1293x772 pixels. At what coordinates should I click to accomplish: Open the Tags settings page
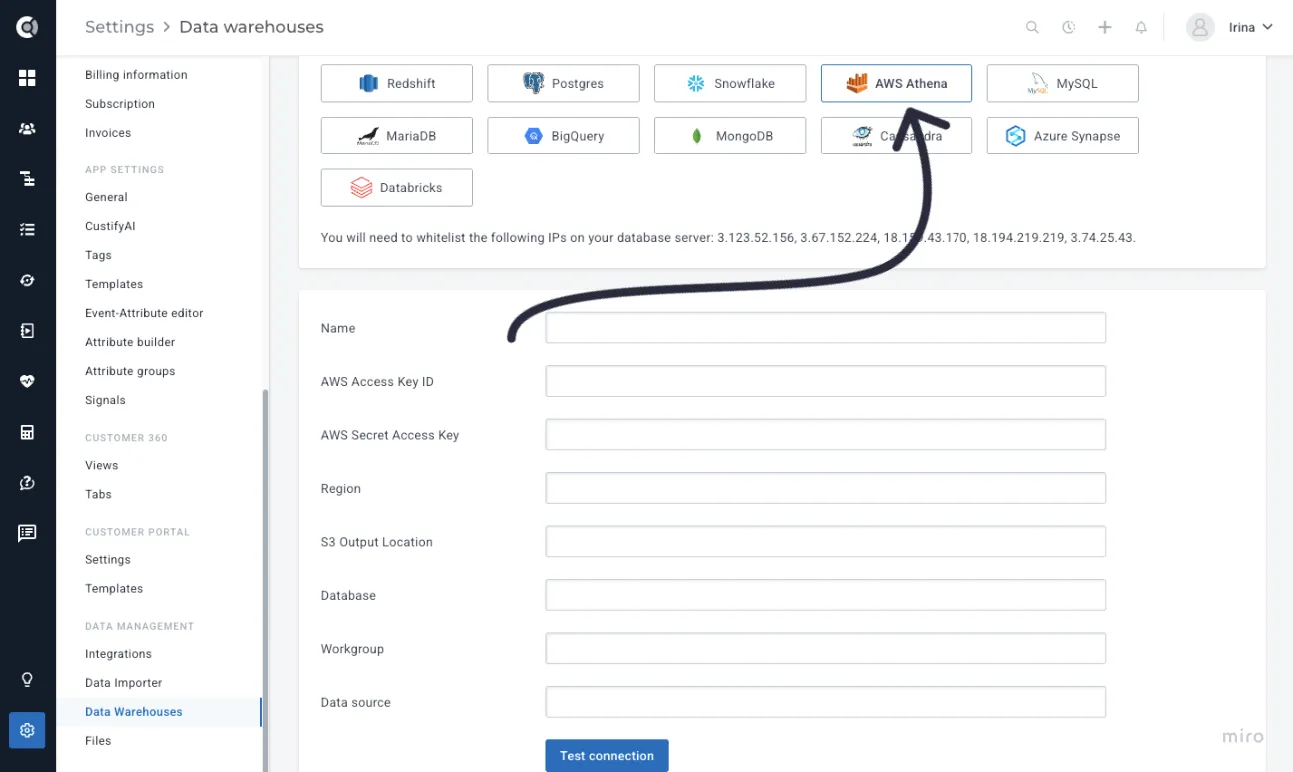pyautogui.click(x=98, y=255)
